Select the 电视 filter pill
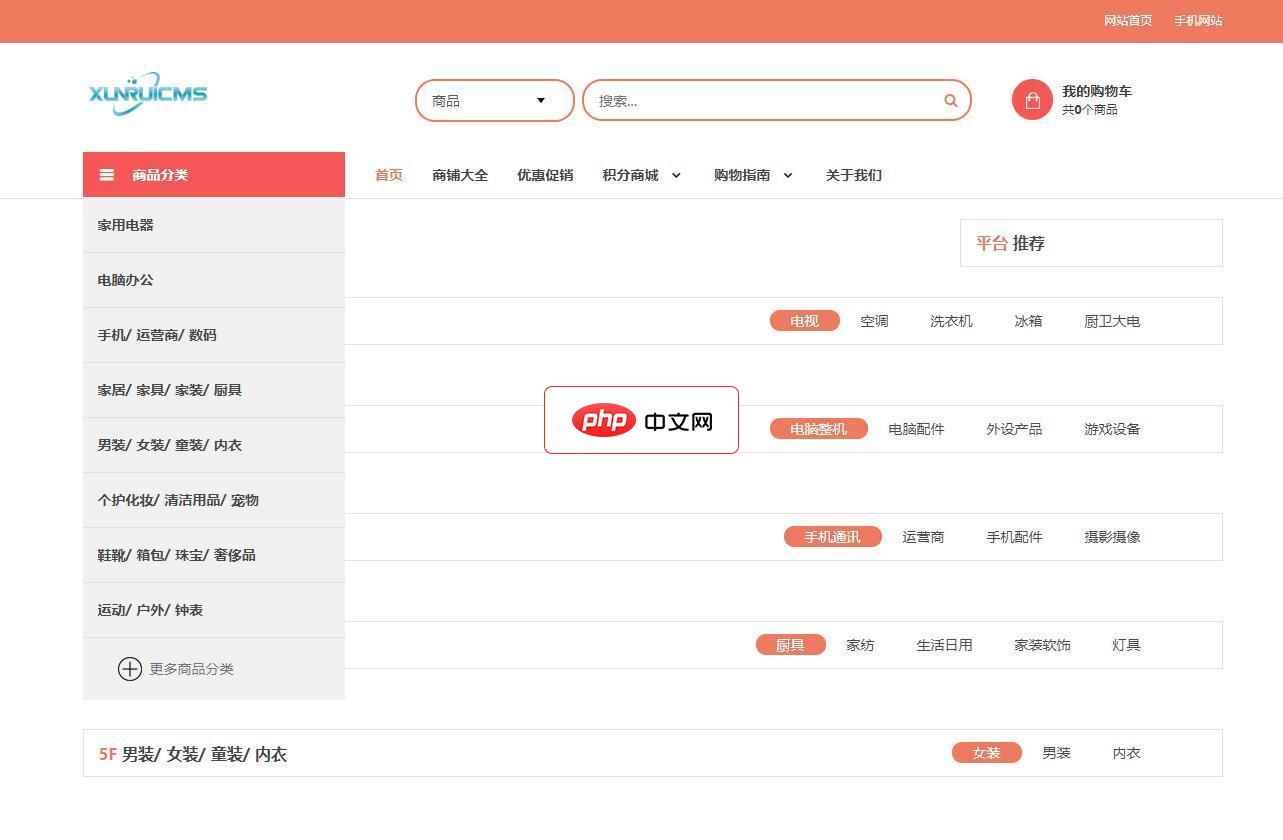This screenshot has height=840, width=1283. (x=804, y=321)
